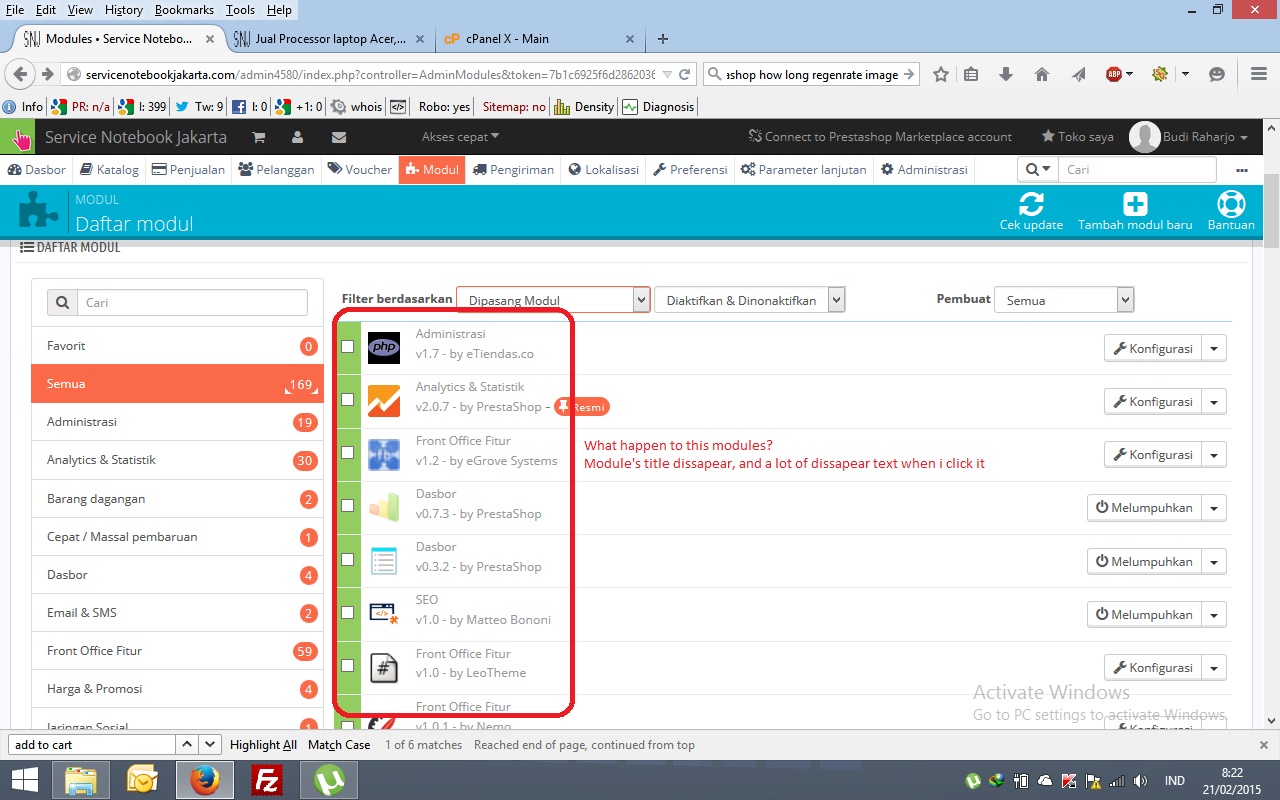The image size is (1280, 800).
Task: Open File Explorer from the taskbar
Action: pyautogui.click(x=81, y=780)
